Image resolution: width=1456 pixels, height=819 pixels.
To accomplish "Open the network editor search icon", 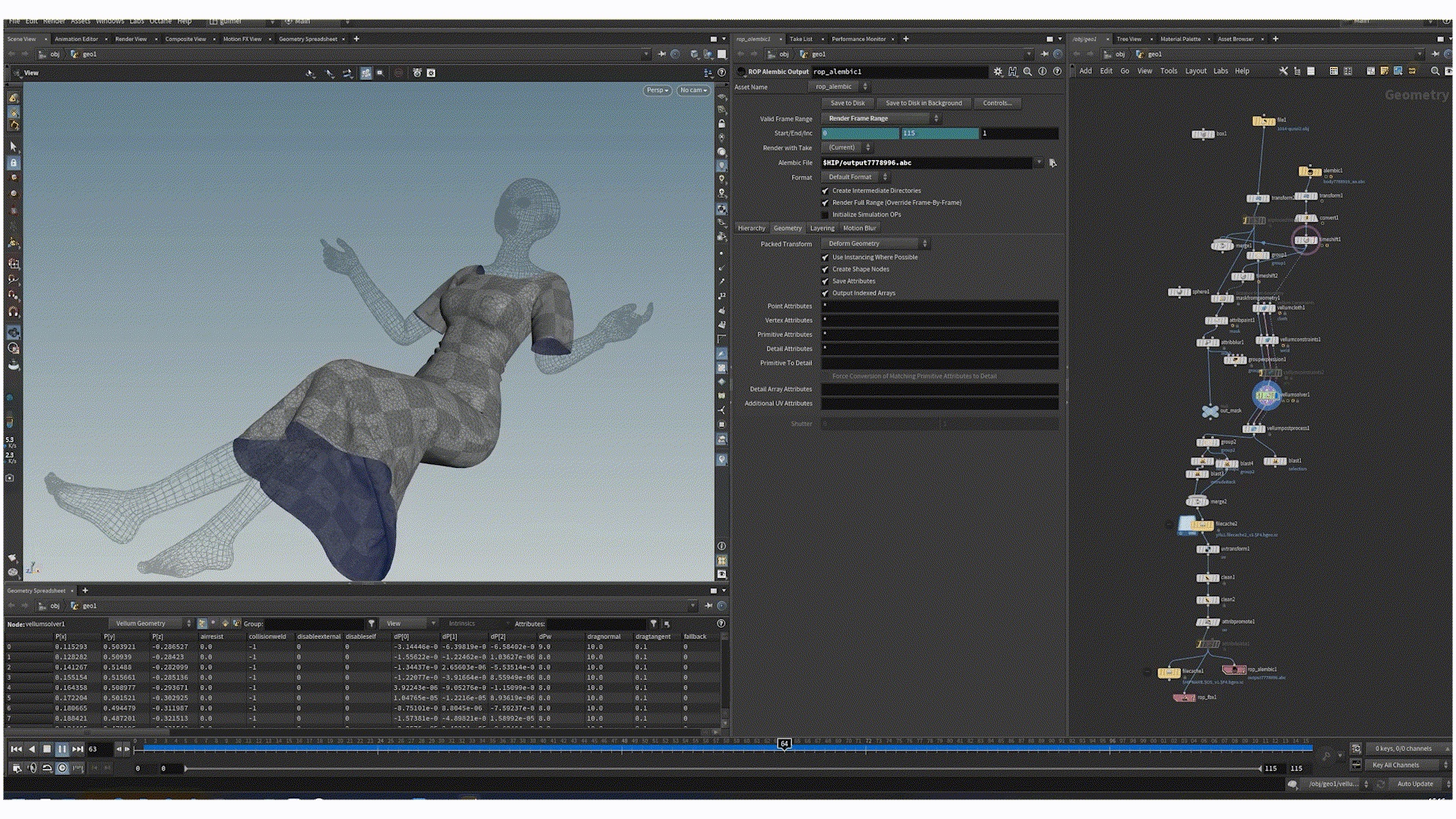I will click(1435, 71).
